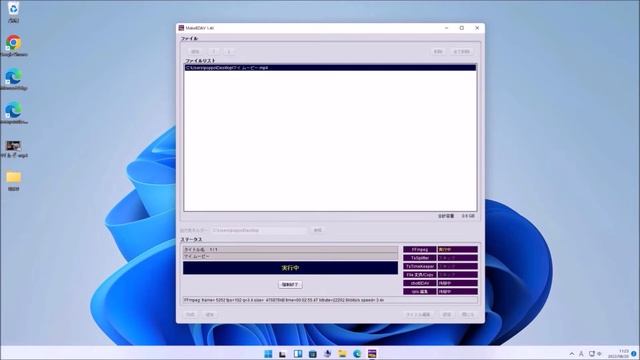Viewport: 640px width, 360px height.
Task: Open the Recycle Bin desktop icon
Action: [x=13, y=11]
